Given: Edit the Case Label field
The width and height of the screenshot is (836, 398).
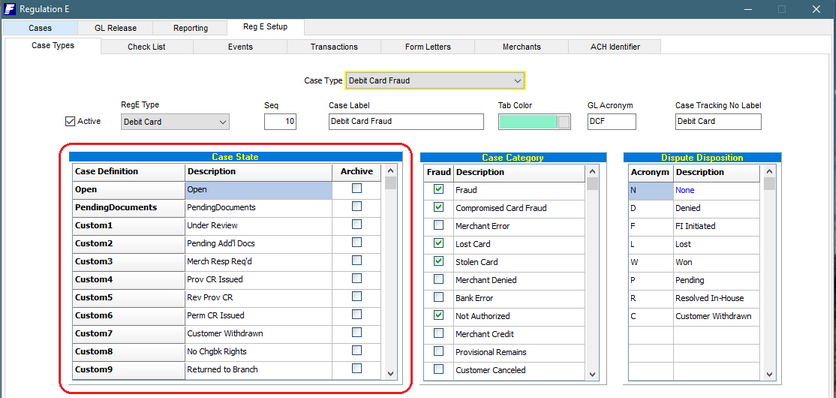Looking at the screenshot, I should [x=406, y=122].
